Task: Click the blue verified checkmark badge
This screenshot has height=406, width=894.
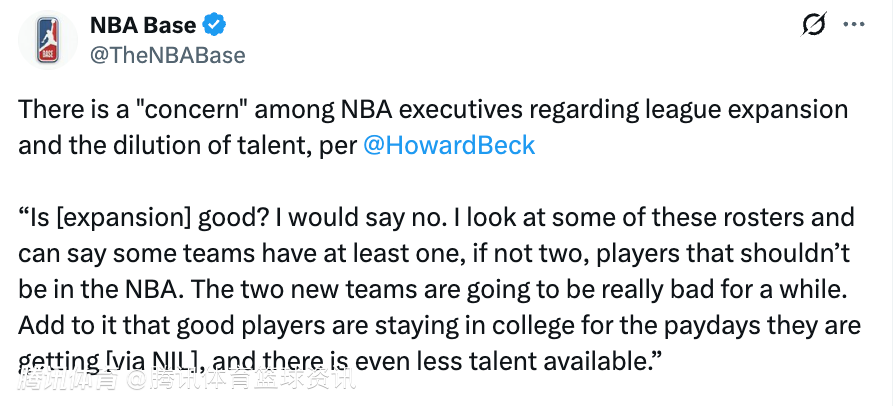Action: click(x=215, y=25)
